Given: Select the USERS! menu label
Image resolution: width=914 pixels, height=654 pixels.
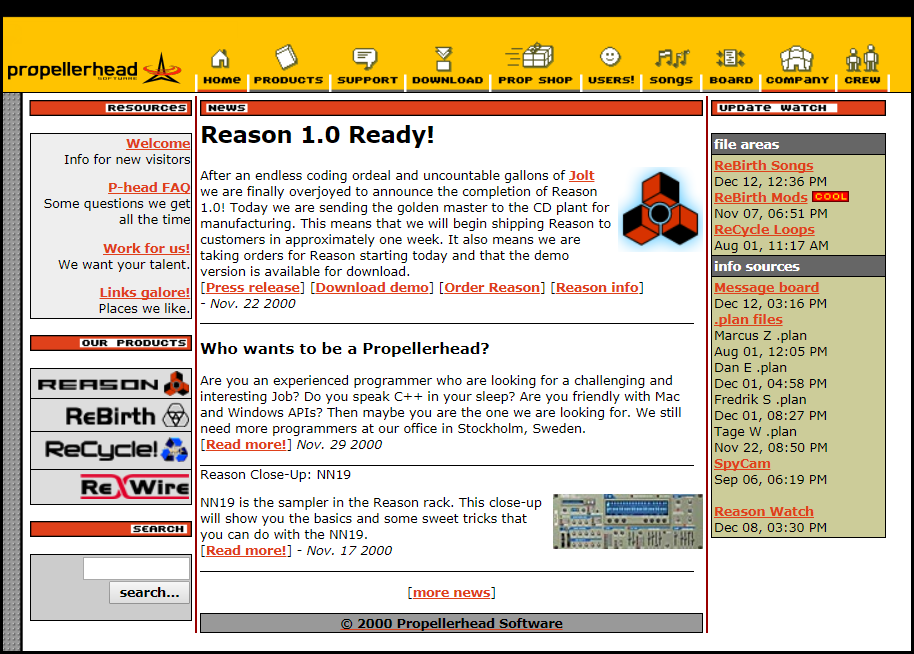Looking at the screenshot, I should [x=611, y=80].
